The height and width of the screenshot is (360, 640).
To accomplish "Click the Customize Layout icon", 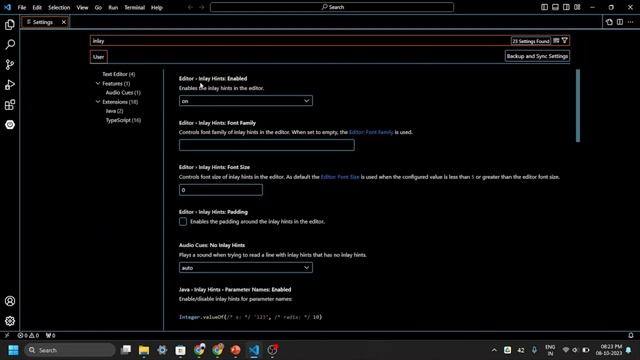I will 577,7.
